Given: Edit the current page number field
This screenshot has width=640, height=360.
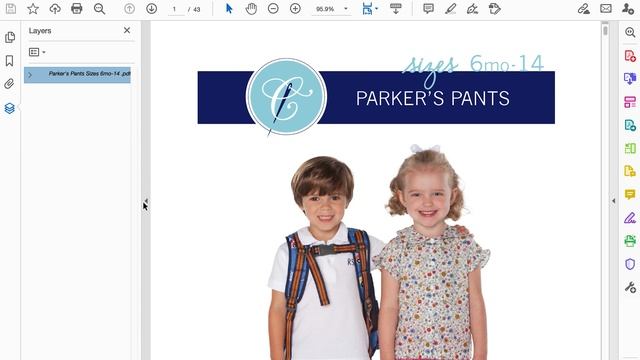Looking at the screenshot, I should 176,9.
